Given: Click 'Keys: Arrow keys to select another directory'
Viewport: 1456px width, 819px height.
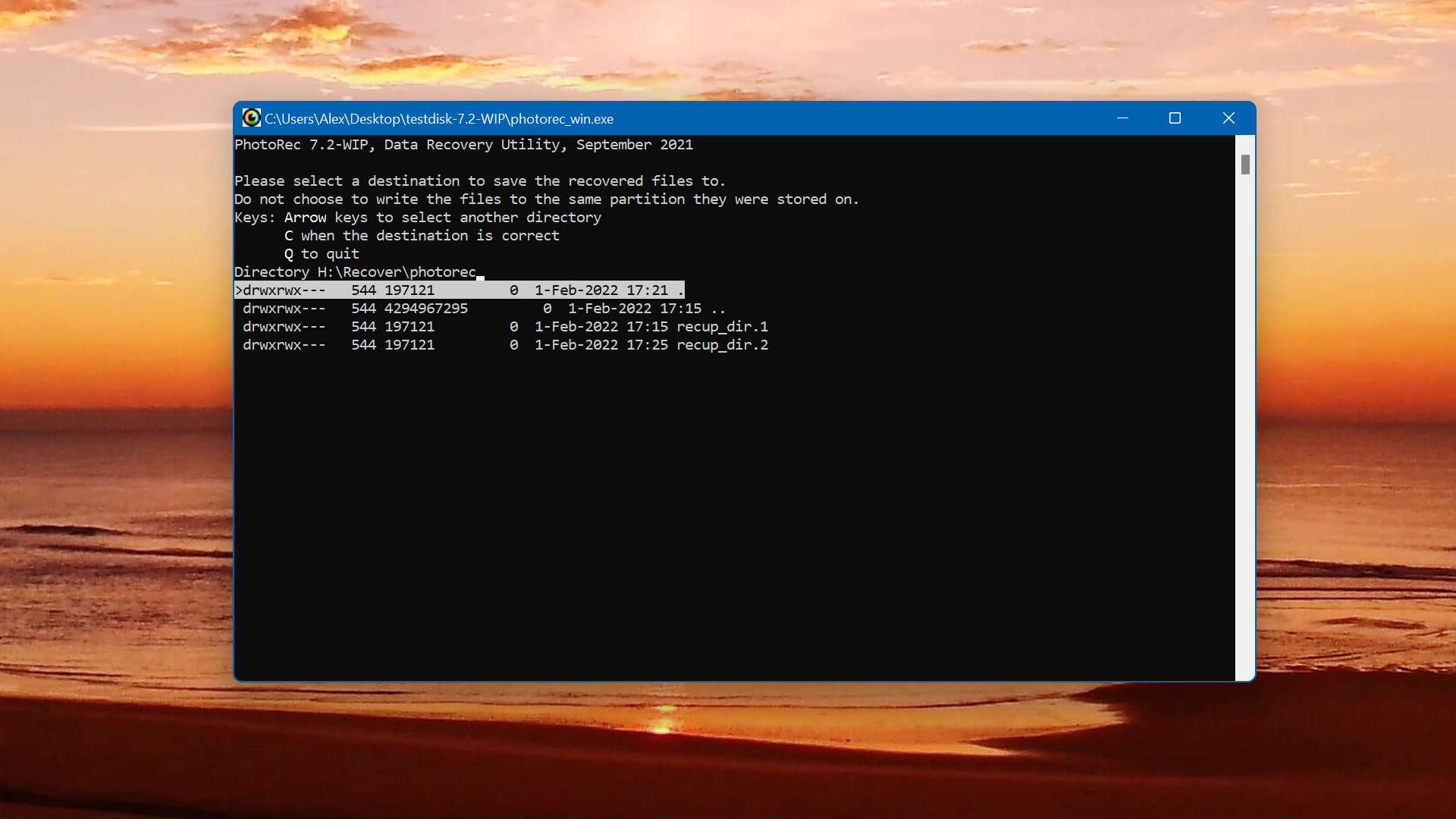Looking at the screenshot, I should tap(418, 218).
